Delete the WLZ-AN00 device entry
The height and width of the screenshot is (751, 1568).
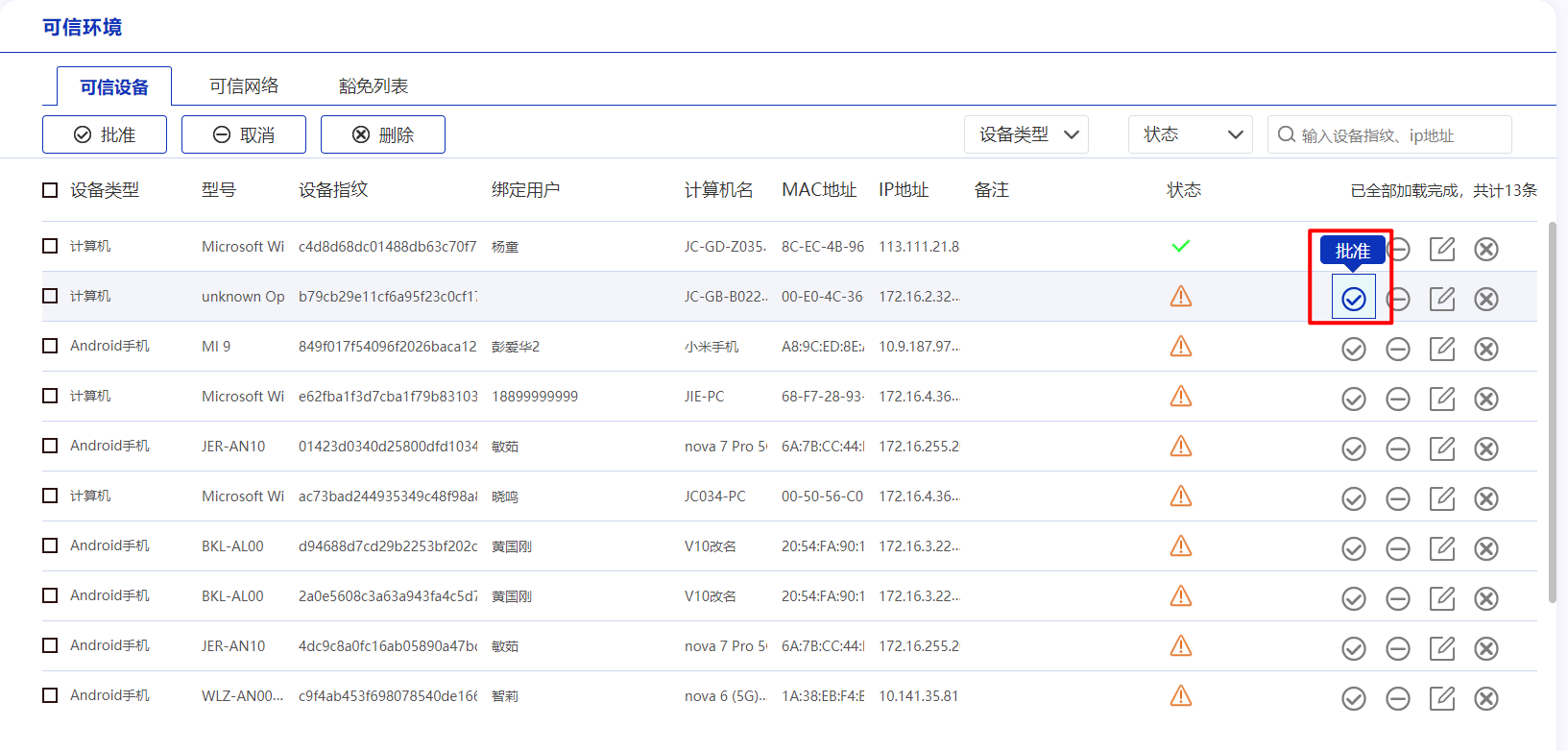pos(1486,698)
